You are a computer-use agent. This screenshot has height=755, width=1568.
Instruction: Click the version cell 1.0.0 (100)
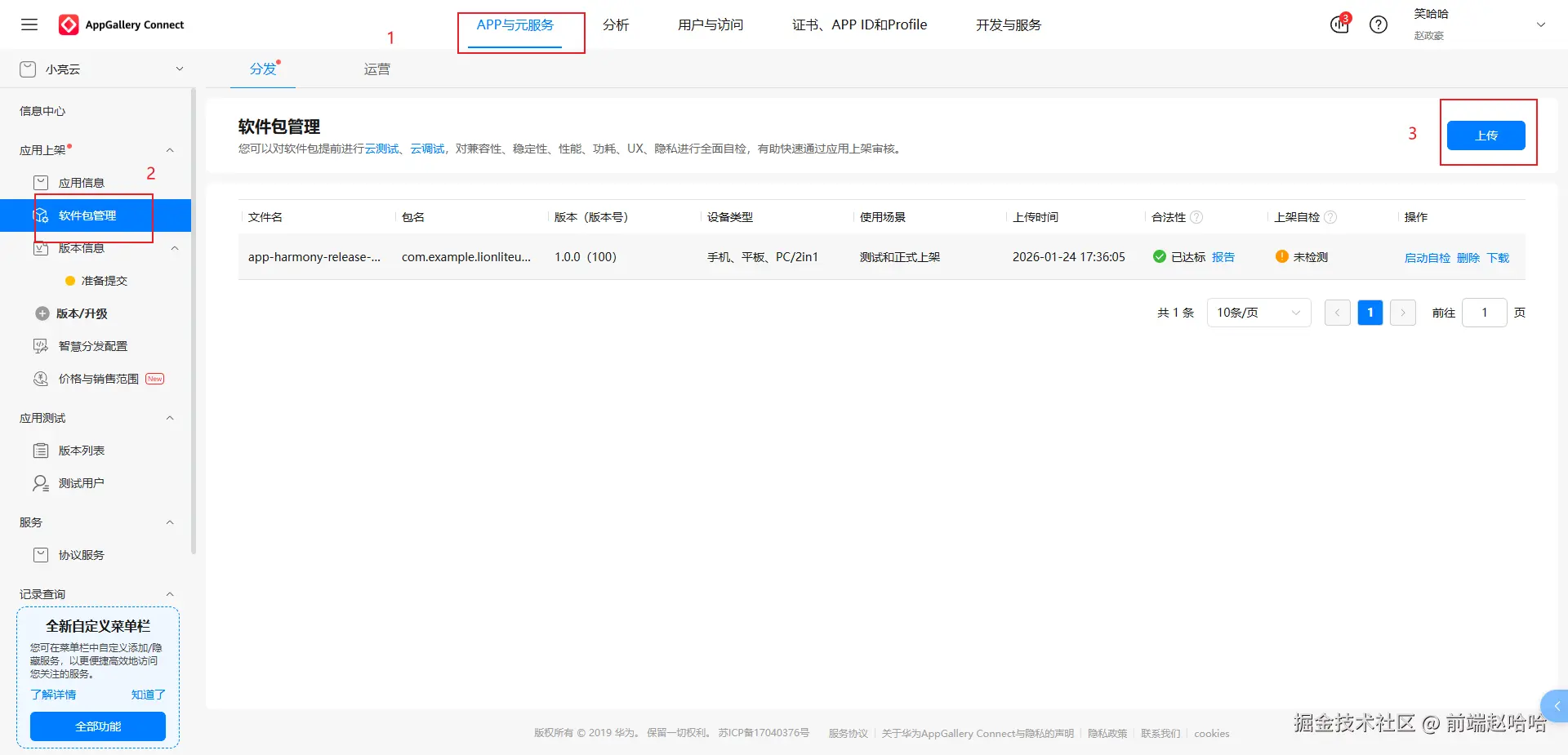point(586,257)
